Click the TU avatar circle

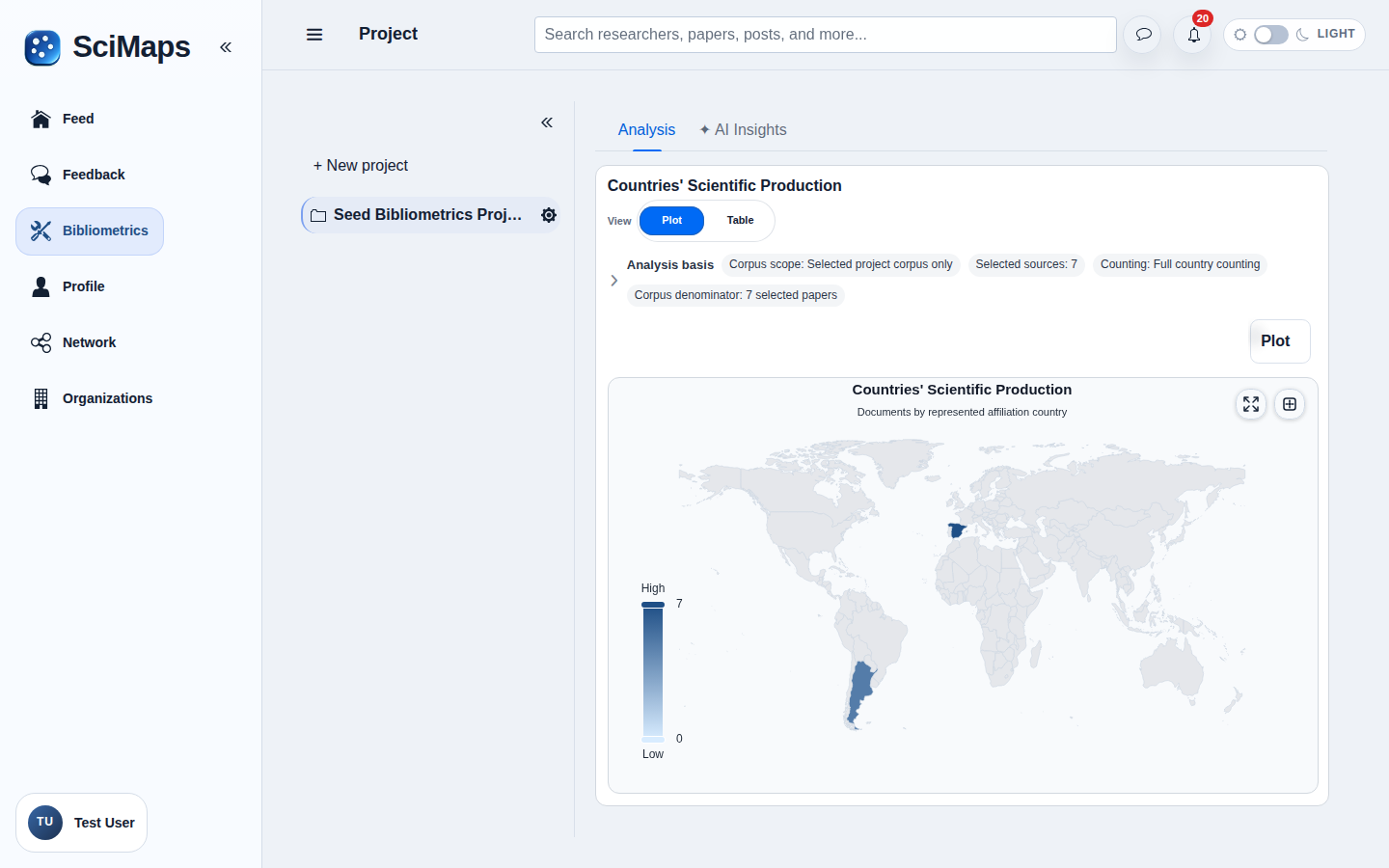(45, 823)
